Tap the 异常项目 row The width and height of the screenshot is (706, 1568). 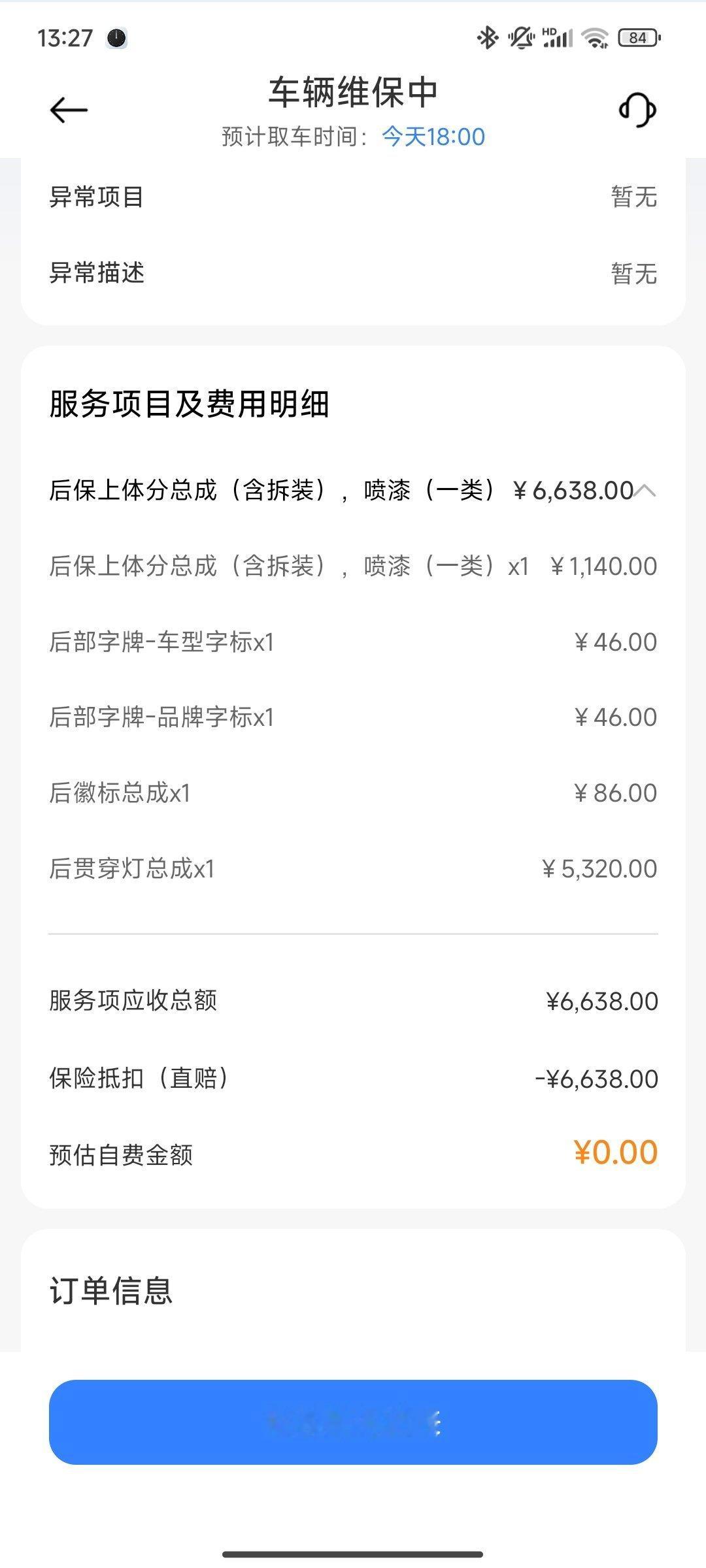(x=353, y=197)
